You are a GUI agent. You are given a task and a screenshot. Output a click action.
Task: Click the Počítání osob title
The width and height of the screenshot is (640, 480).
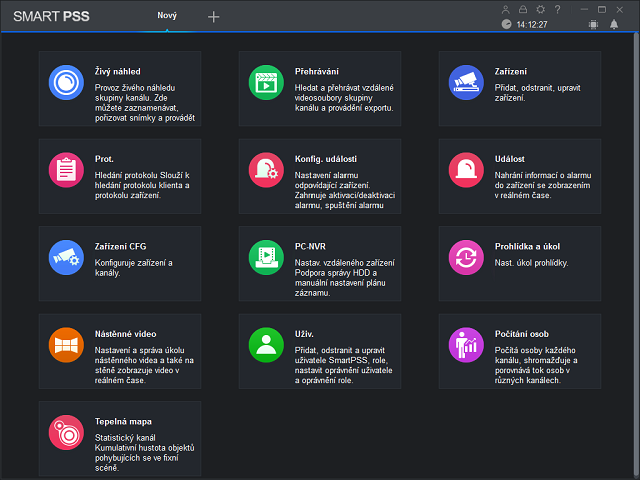(522, 334)
